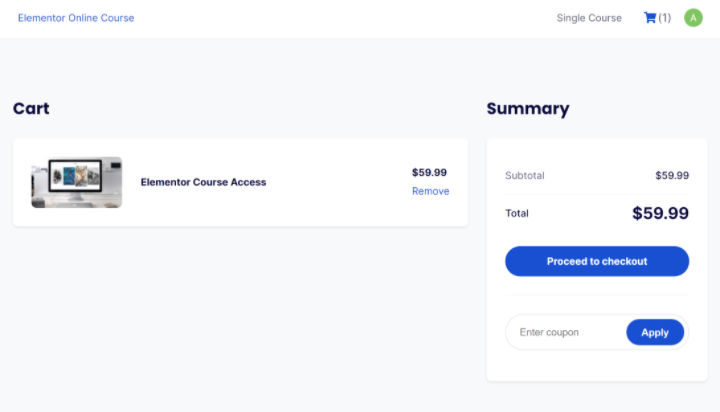Open the Single Course menu item
The height and width of the screenshot is (412, 720).
coord(589,18)
